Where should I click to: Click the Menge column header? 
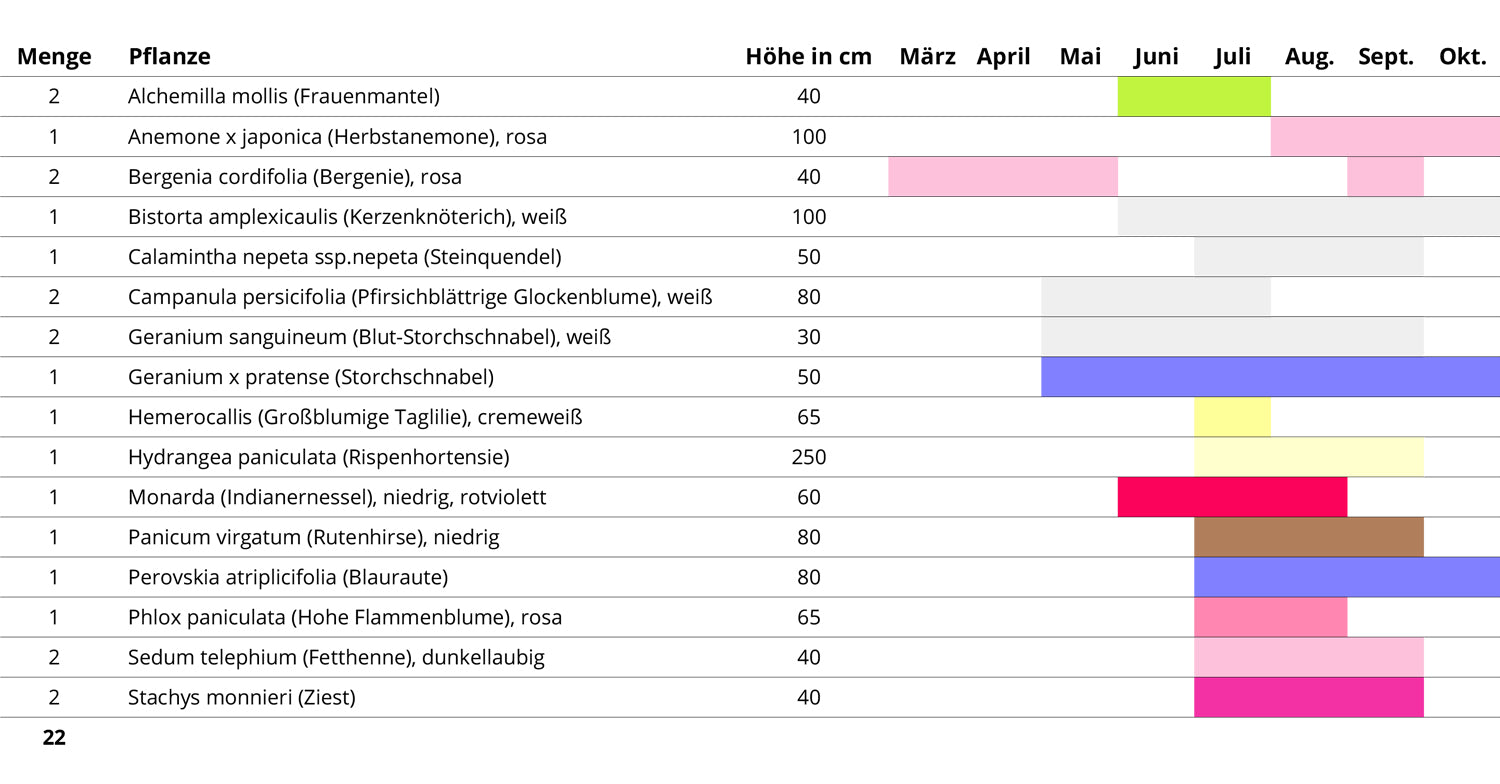coord(54,57)
